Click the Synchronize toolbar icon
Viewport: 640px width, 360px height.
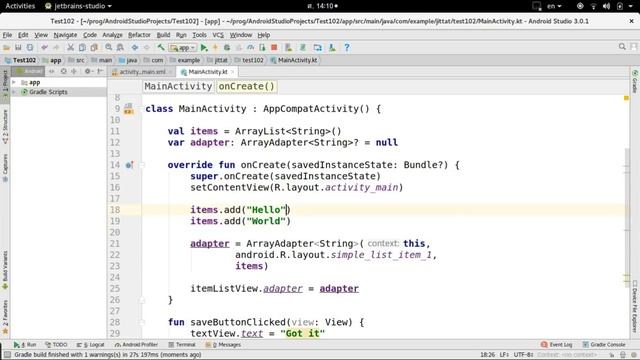point(30,48)
